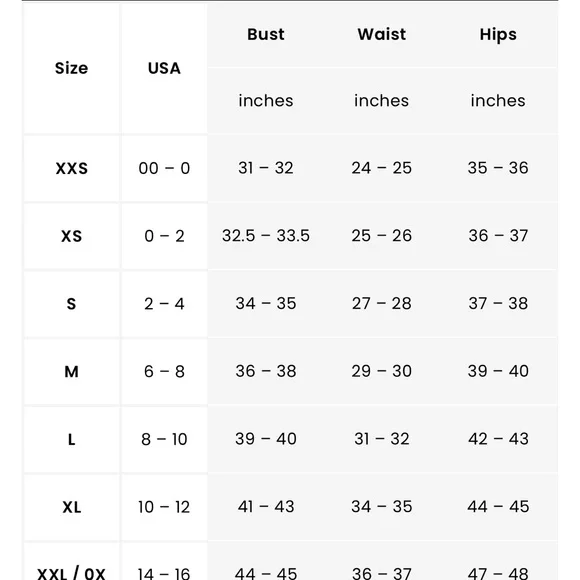Select the hips value 35 – 36
Image resolution: width=580 pixels, height=580 pixels.
pos(498,168)
